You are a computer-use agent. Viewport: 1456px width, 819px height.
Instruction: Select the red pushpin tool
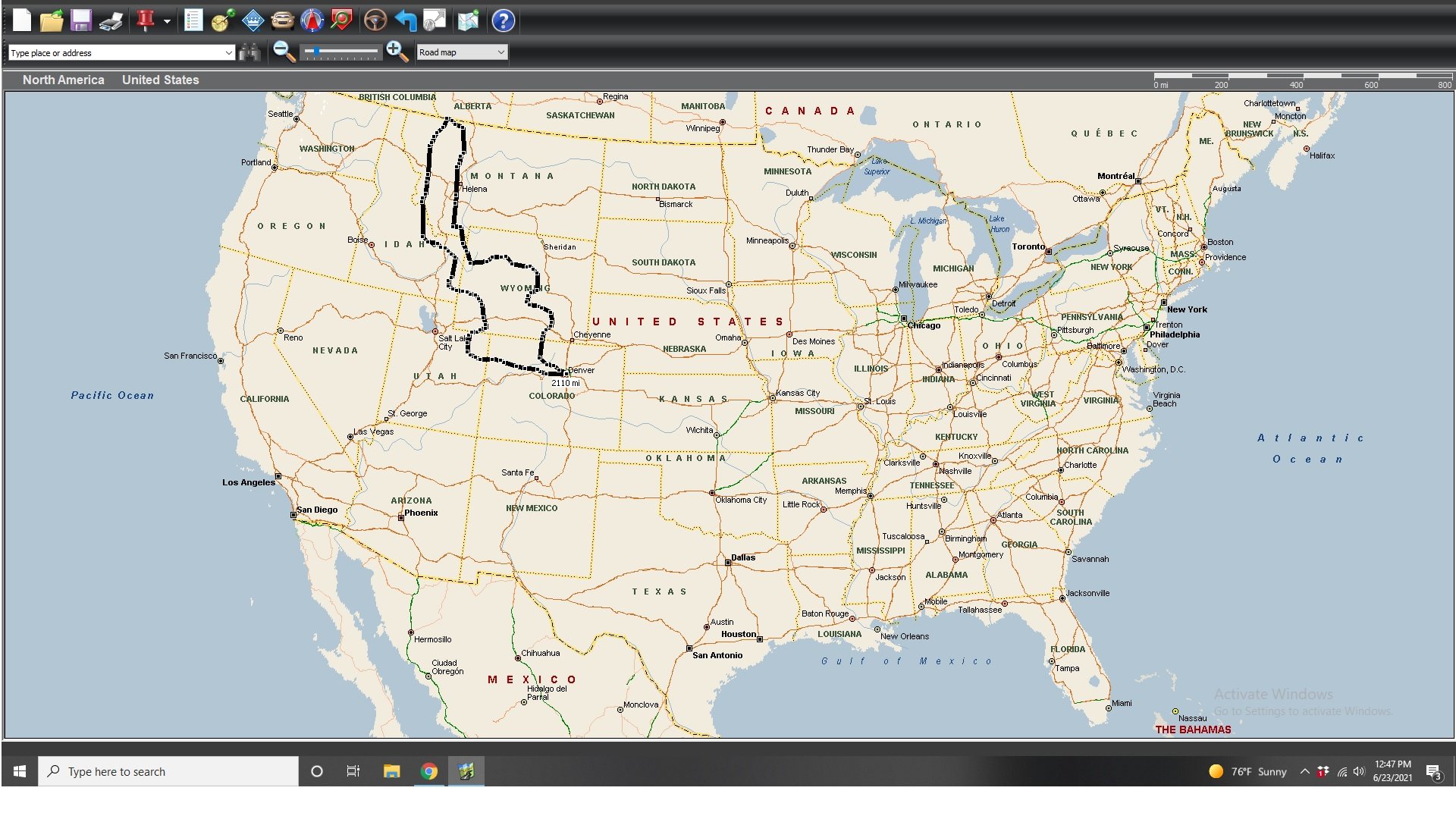(146, 20)
